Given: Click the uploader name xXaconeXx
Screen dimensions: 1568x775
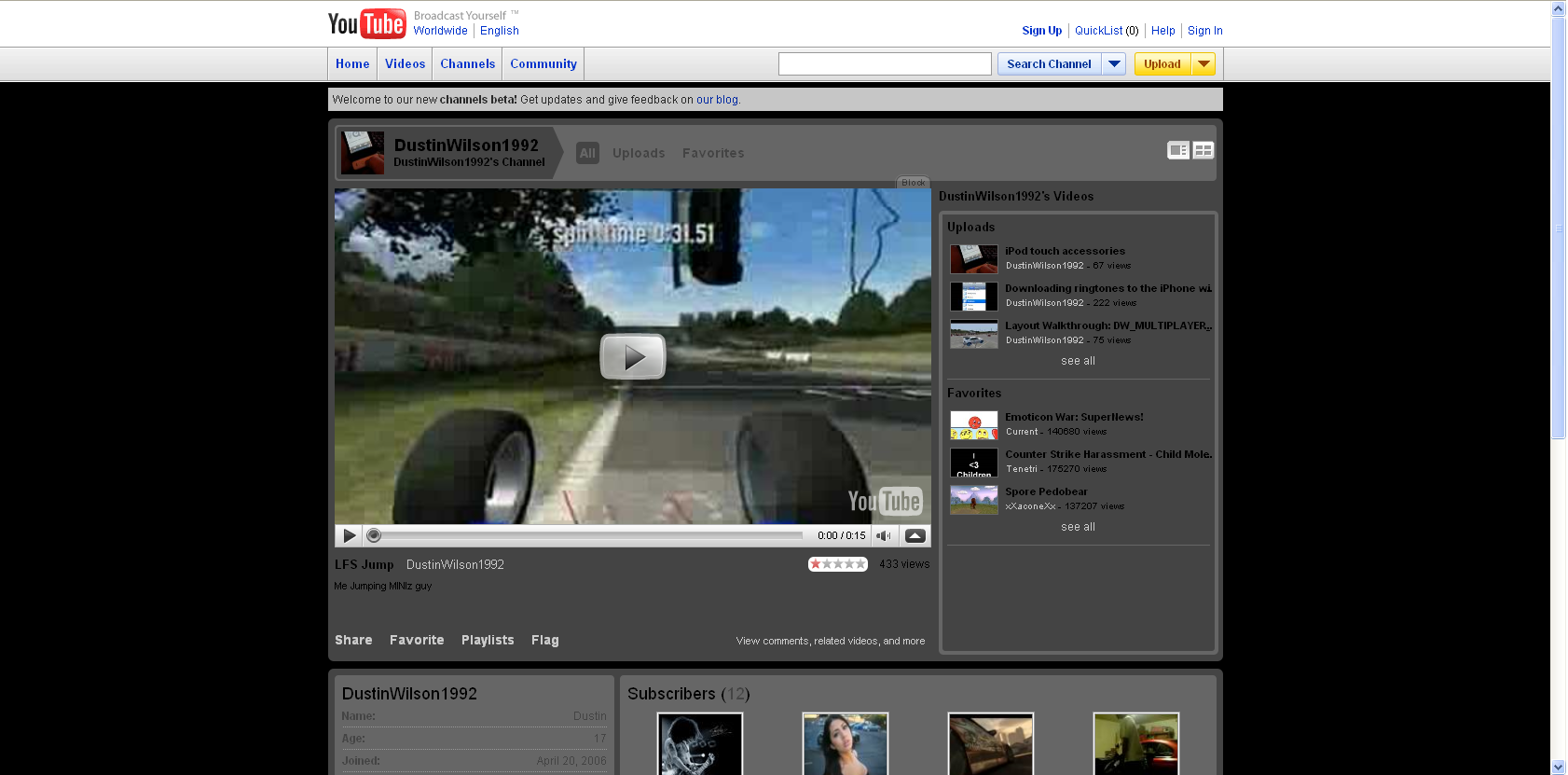Looking at the screenshot, I should 1031,506.
